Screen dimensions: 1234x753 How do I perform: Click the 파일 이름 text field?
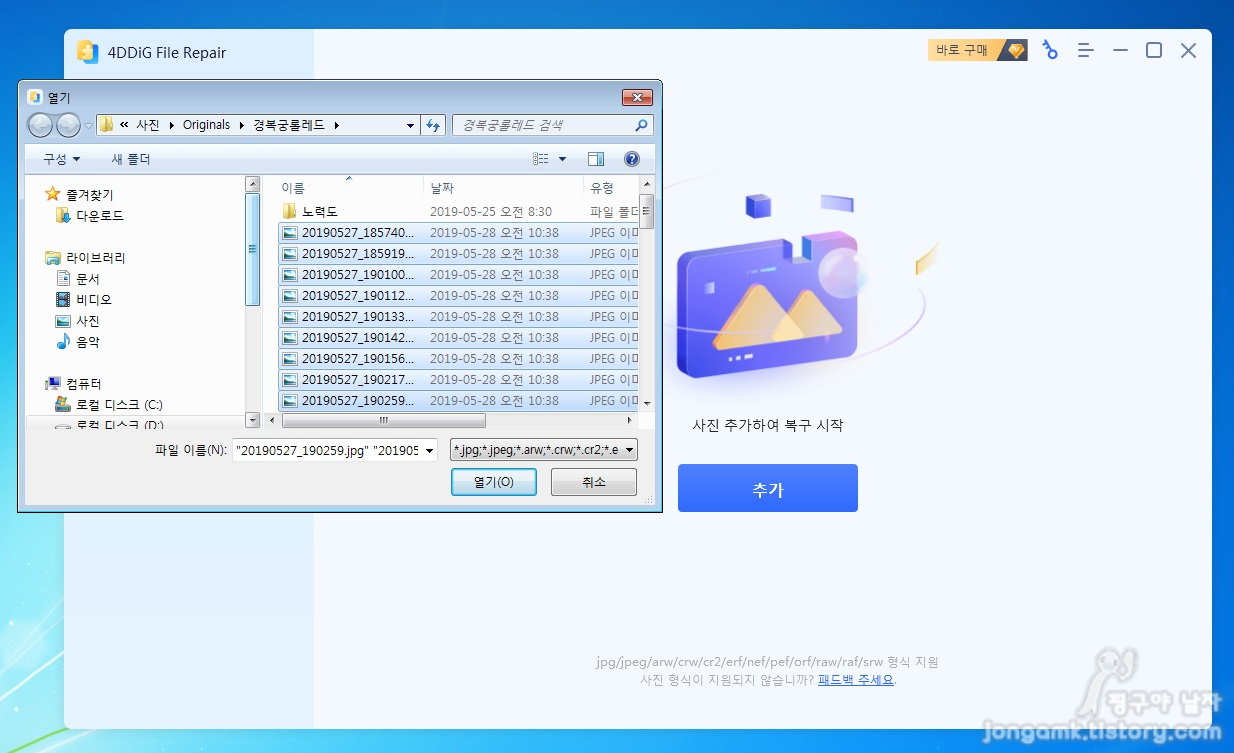[327, 451]
